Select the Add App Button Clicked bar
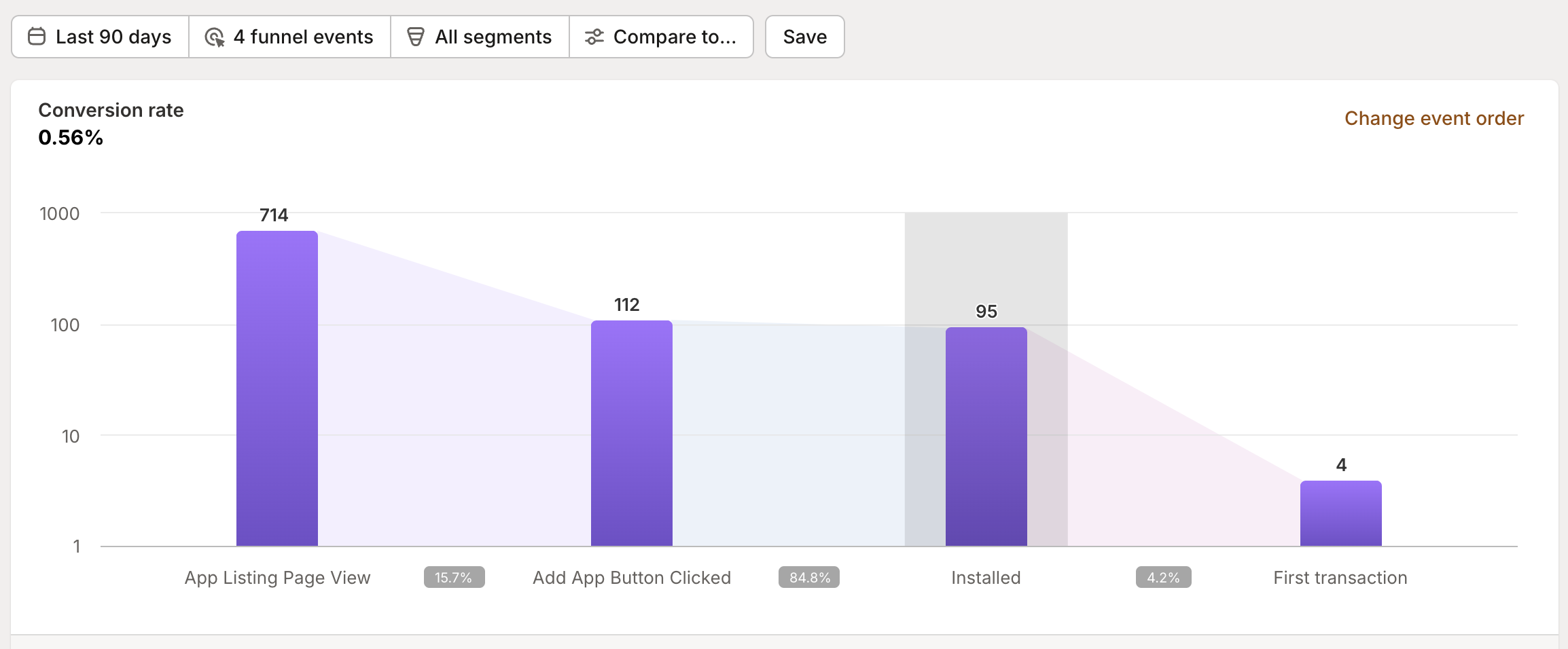 (632, 433)
